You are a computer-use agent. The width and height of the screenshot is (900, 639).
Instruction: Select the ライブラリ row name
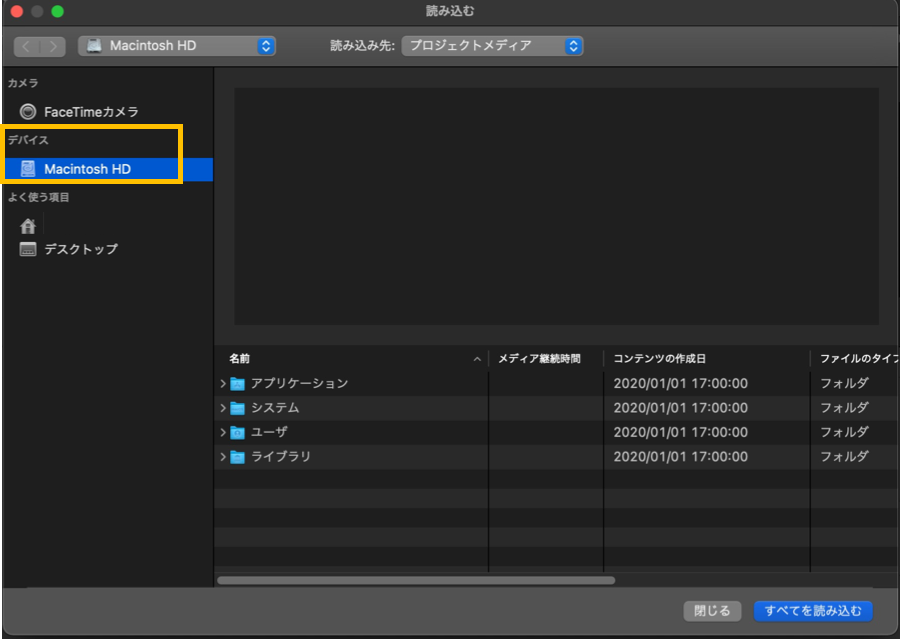281,457
